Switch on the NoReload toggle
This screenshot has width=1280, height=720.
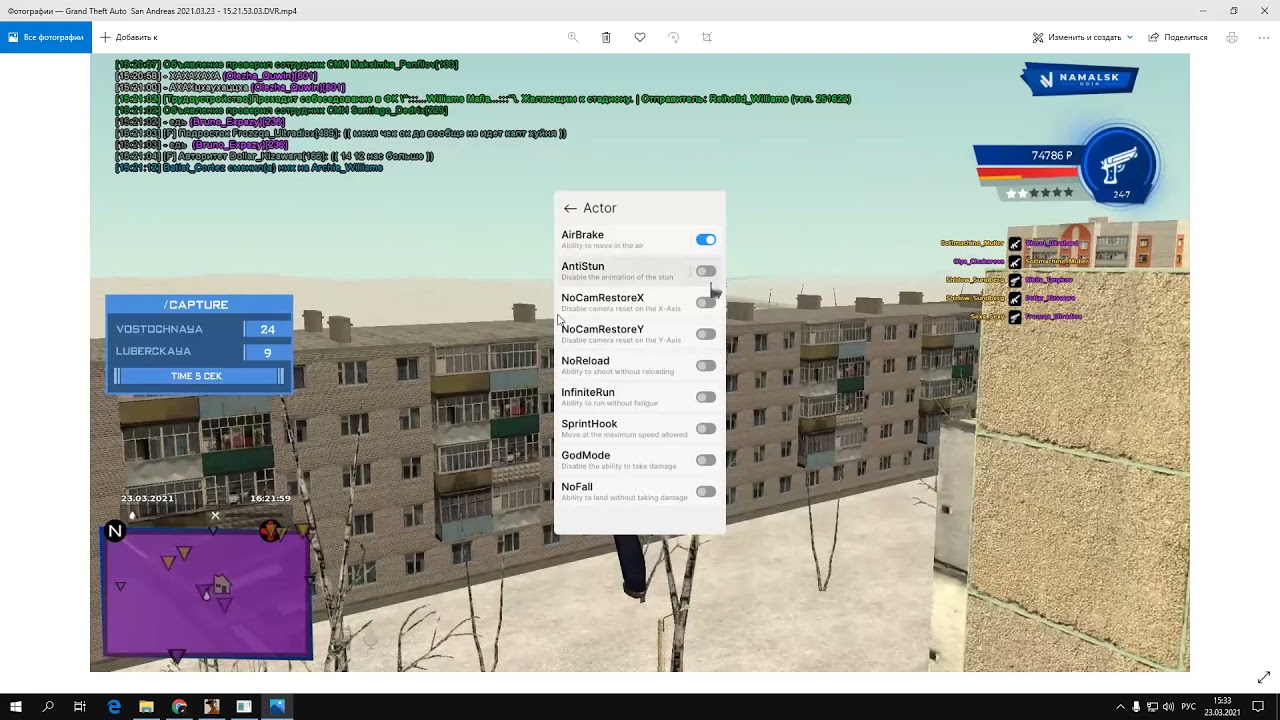tap(706, 366)
